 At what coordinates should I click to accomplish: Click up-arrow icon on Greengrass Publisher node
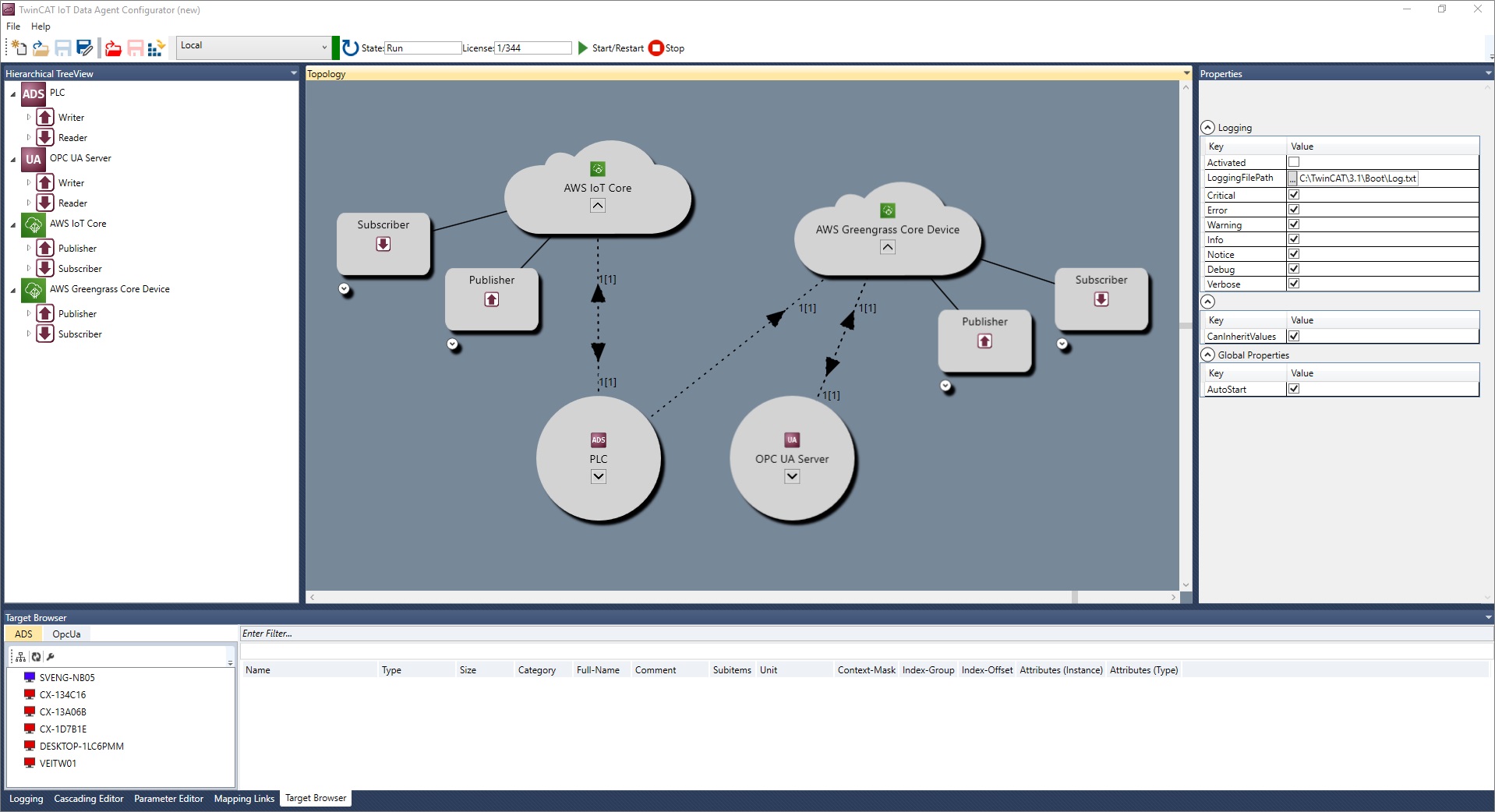[985, 341]
